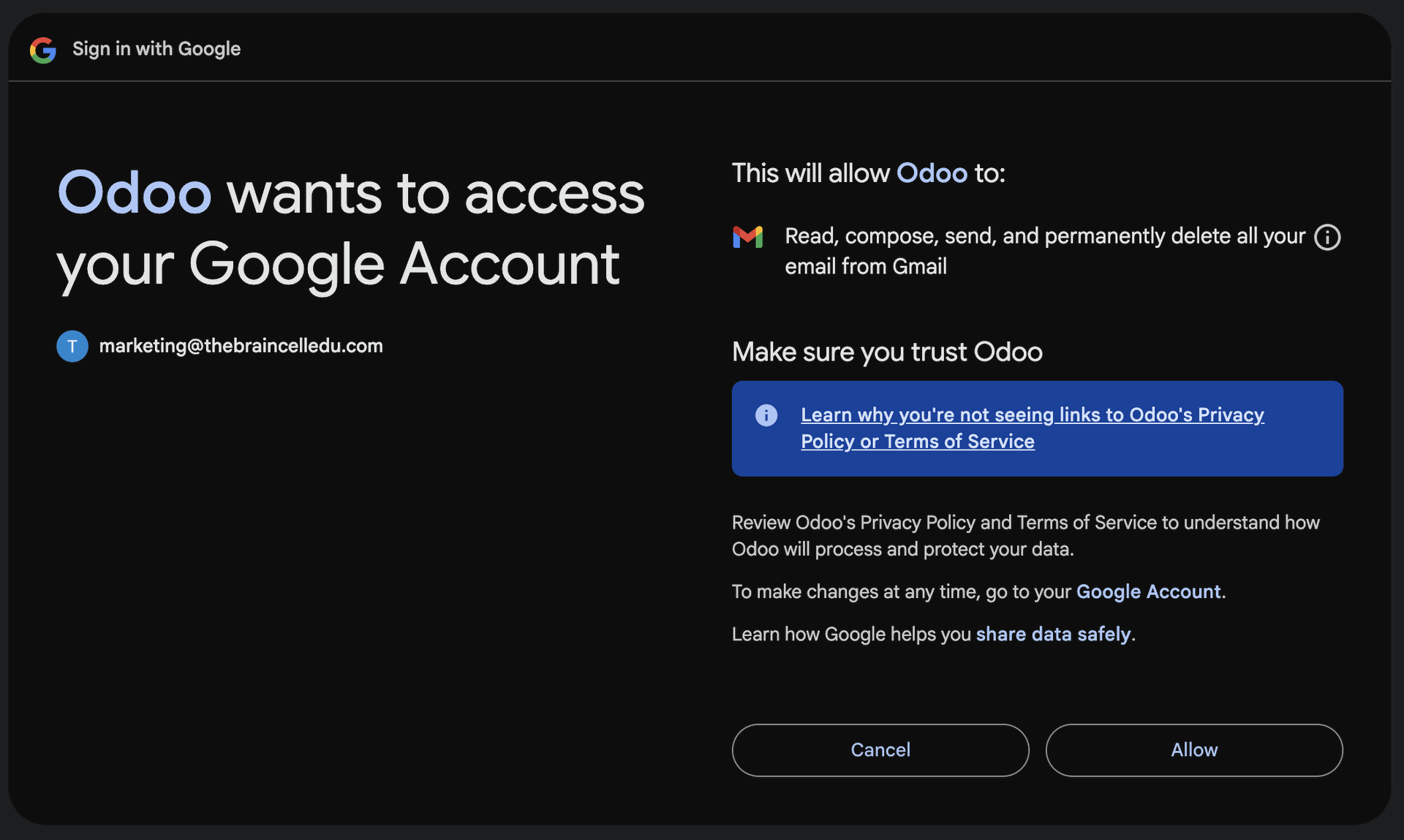Click the Make sure you trust Odoo heading
Image resolution: width=1404 pixels, height=840 pixels.
(x=886, y=352)
